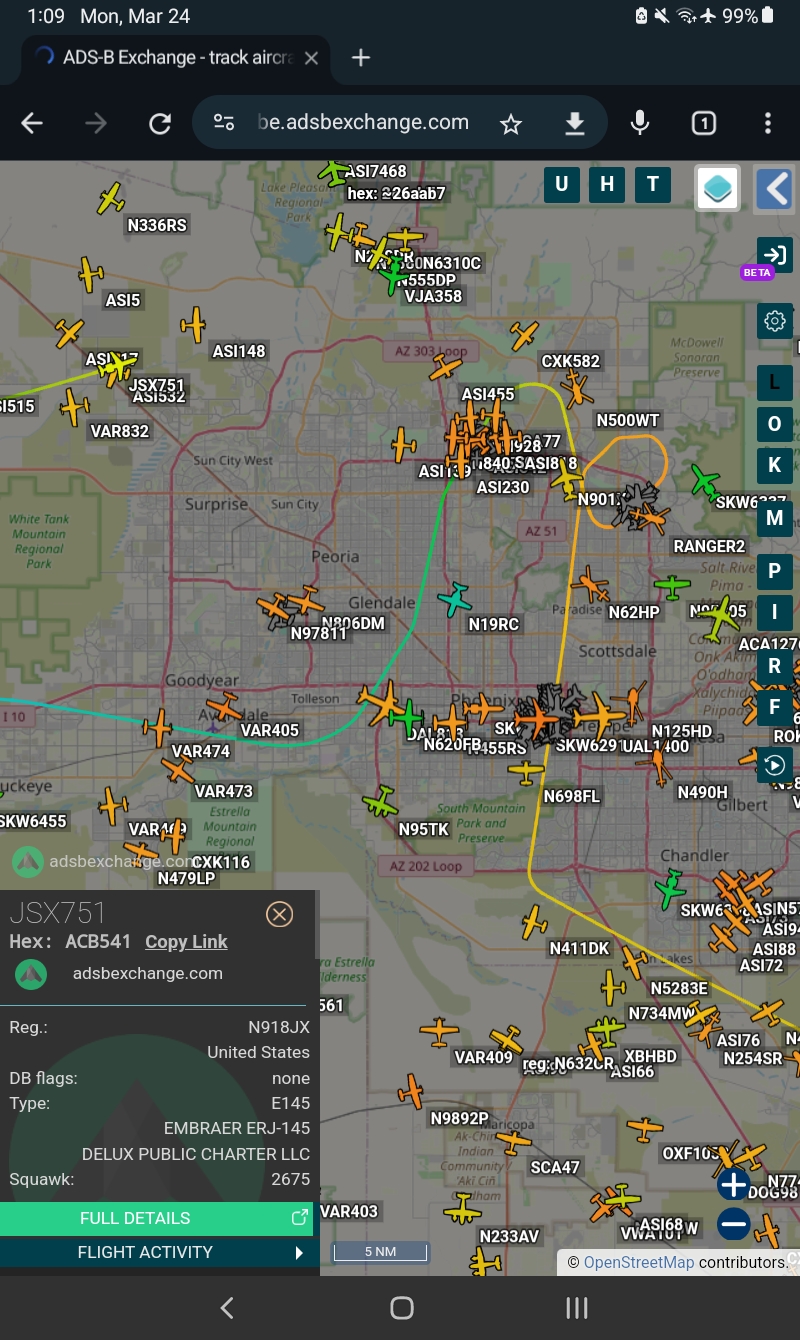
Task: Tap the microphone voice search icon
Action: (x=640, y=123)
